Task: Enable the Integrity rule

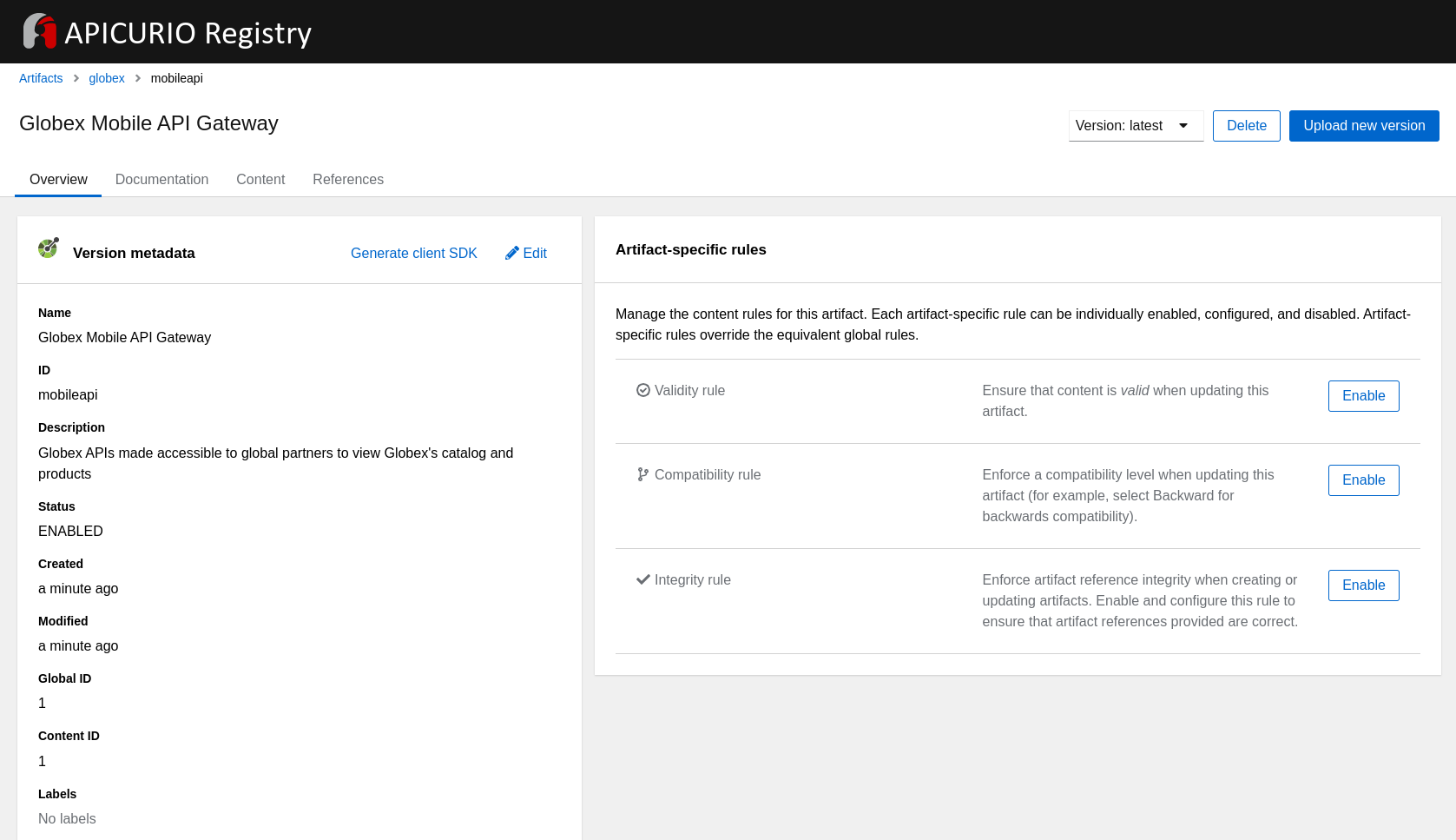Action: pos(1363,585)
